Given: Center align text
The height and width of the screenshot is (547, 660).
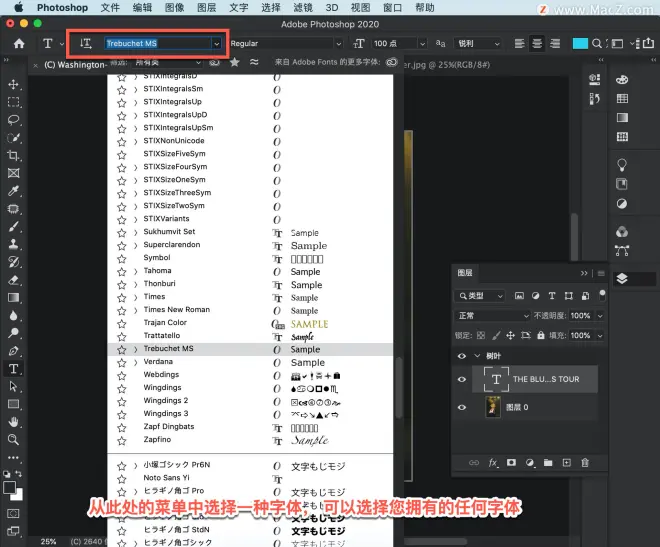Looking at the screenshot, I should (537, 43).
